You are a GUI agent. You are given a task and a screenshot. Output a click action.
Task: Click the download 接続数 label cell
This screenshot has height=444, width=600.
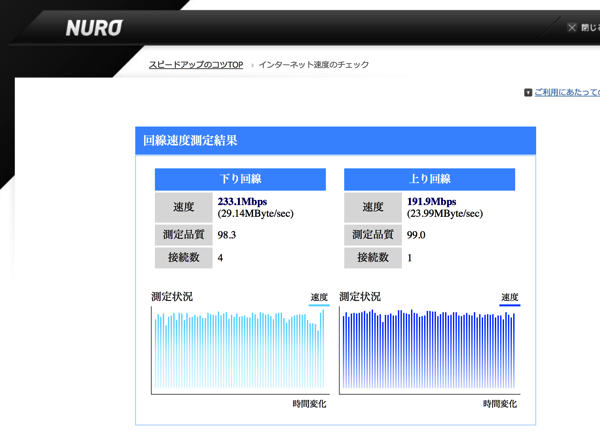coord(182,259)
